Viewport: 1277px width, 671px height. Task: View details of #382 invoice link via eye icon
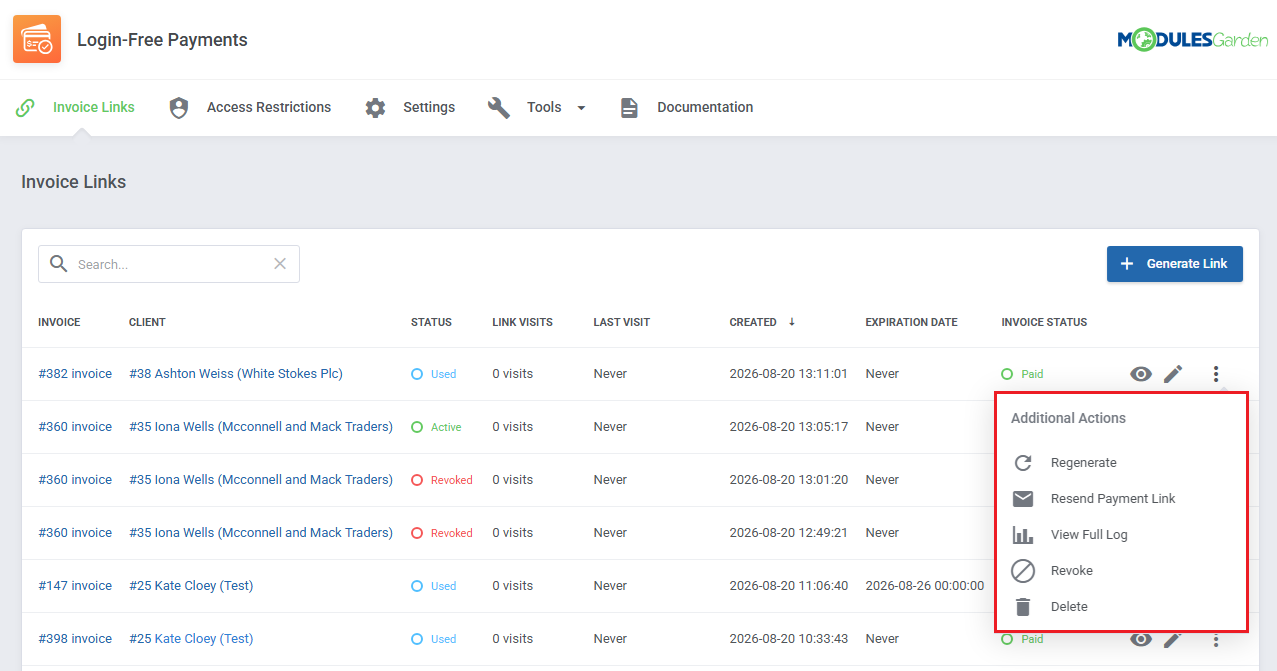coord(1141,374)
